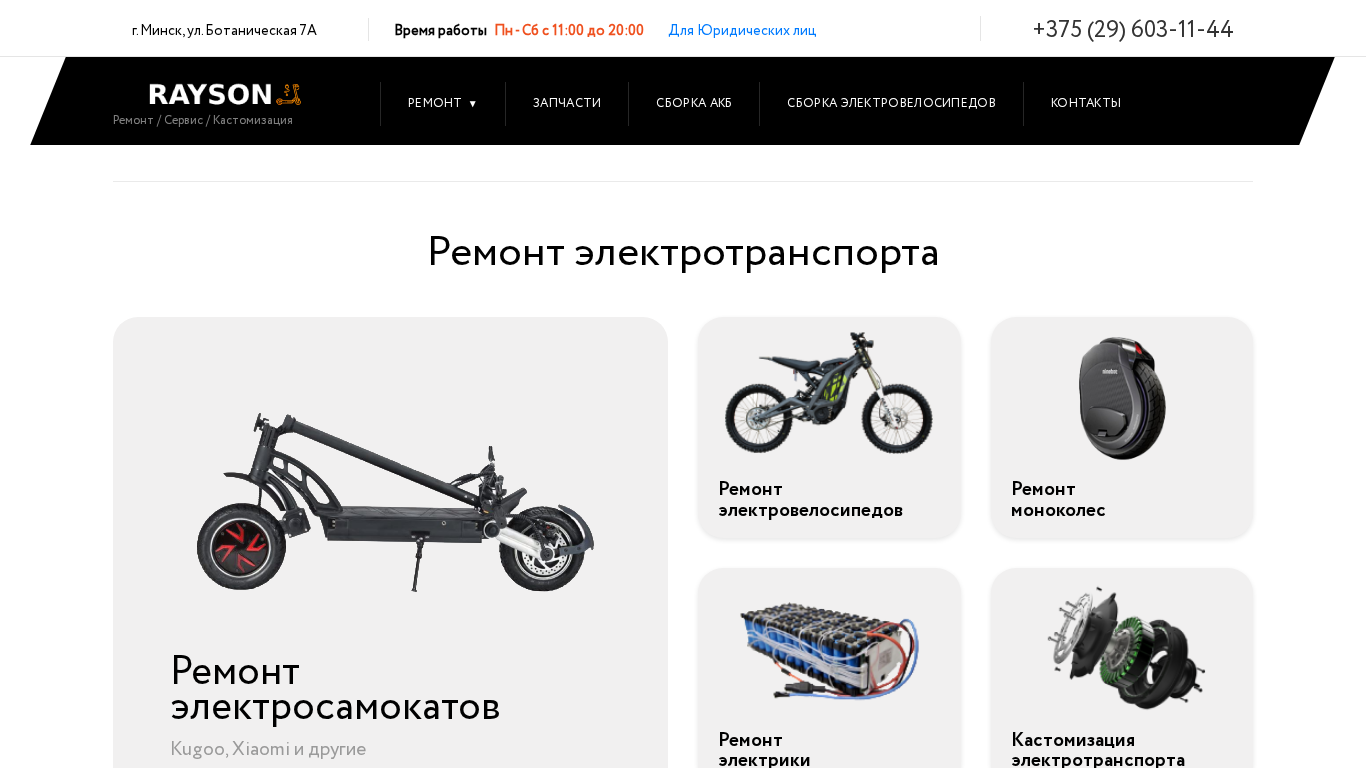This screenshot has height=768, width=1366.
Task: Click the monowheel image
Action: tap(1122, 398)
